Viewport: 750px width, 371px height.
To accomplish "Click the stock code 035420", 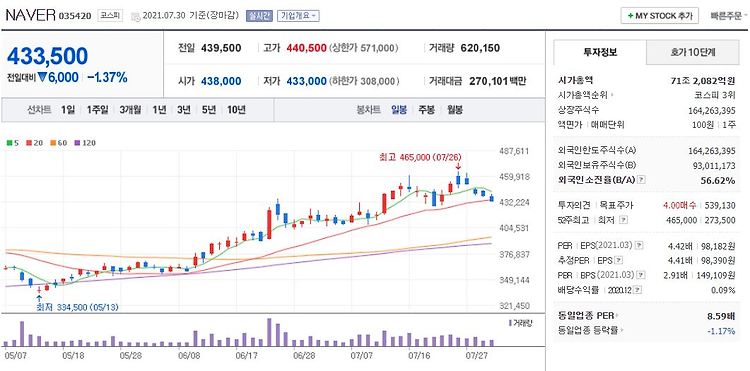I will coord(75,16).
